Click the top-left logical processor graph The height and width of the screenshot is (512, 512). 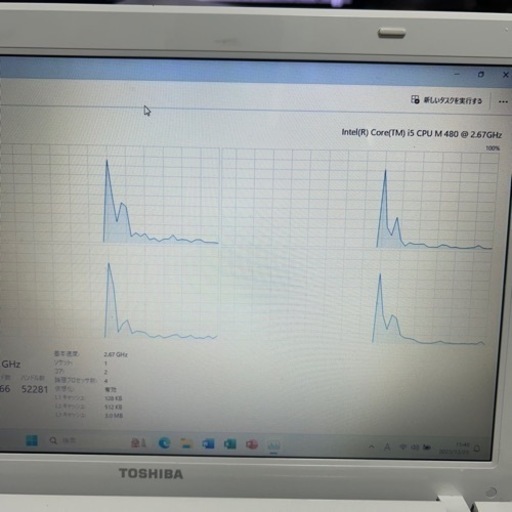click(x=109, y=195)
